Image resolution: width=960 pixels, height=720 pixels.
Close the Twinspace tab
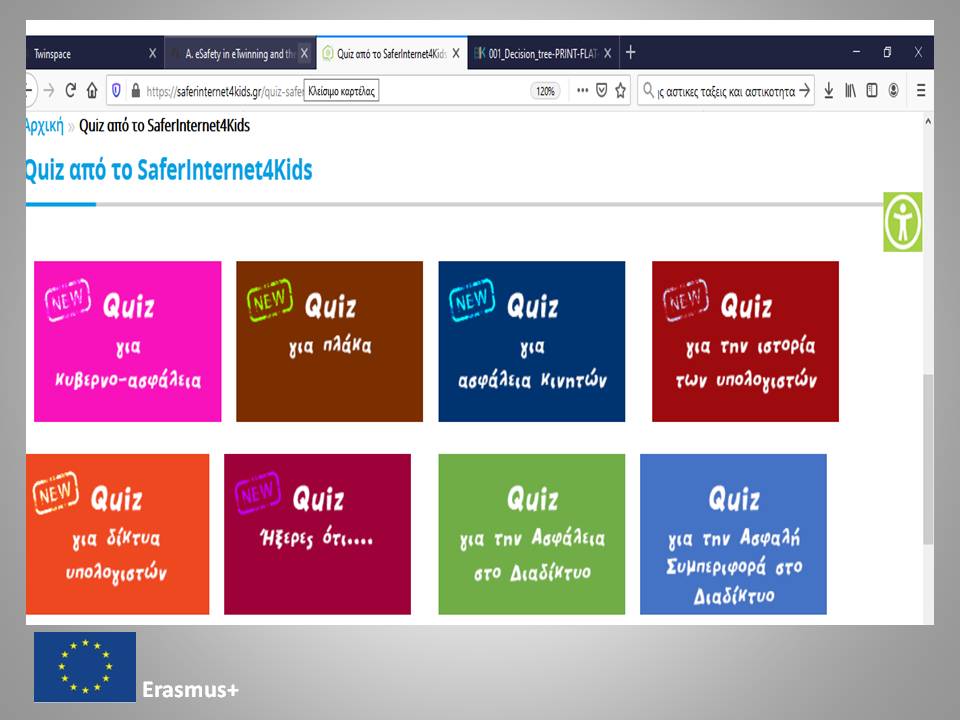pyautogui.click(x=152, y=53)
